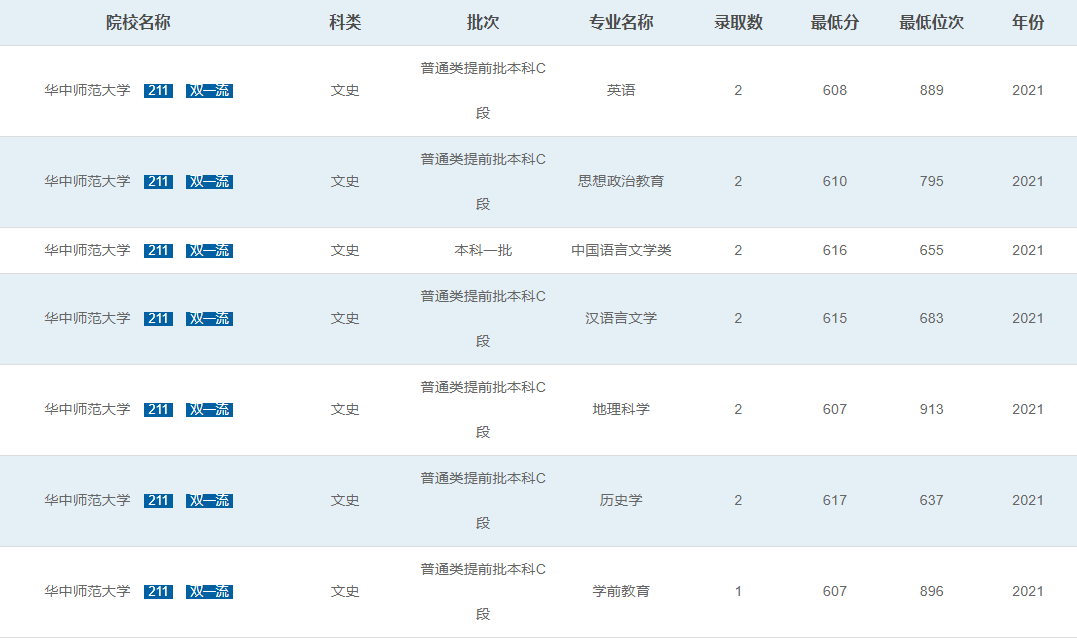Click the 双一流 badge in the 地理科学 row
This screenshot has height=638, width=1077.
coord(209,409)
